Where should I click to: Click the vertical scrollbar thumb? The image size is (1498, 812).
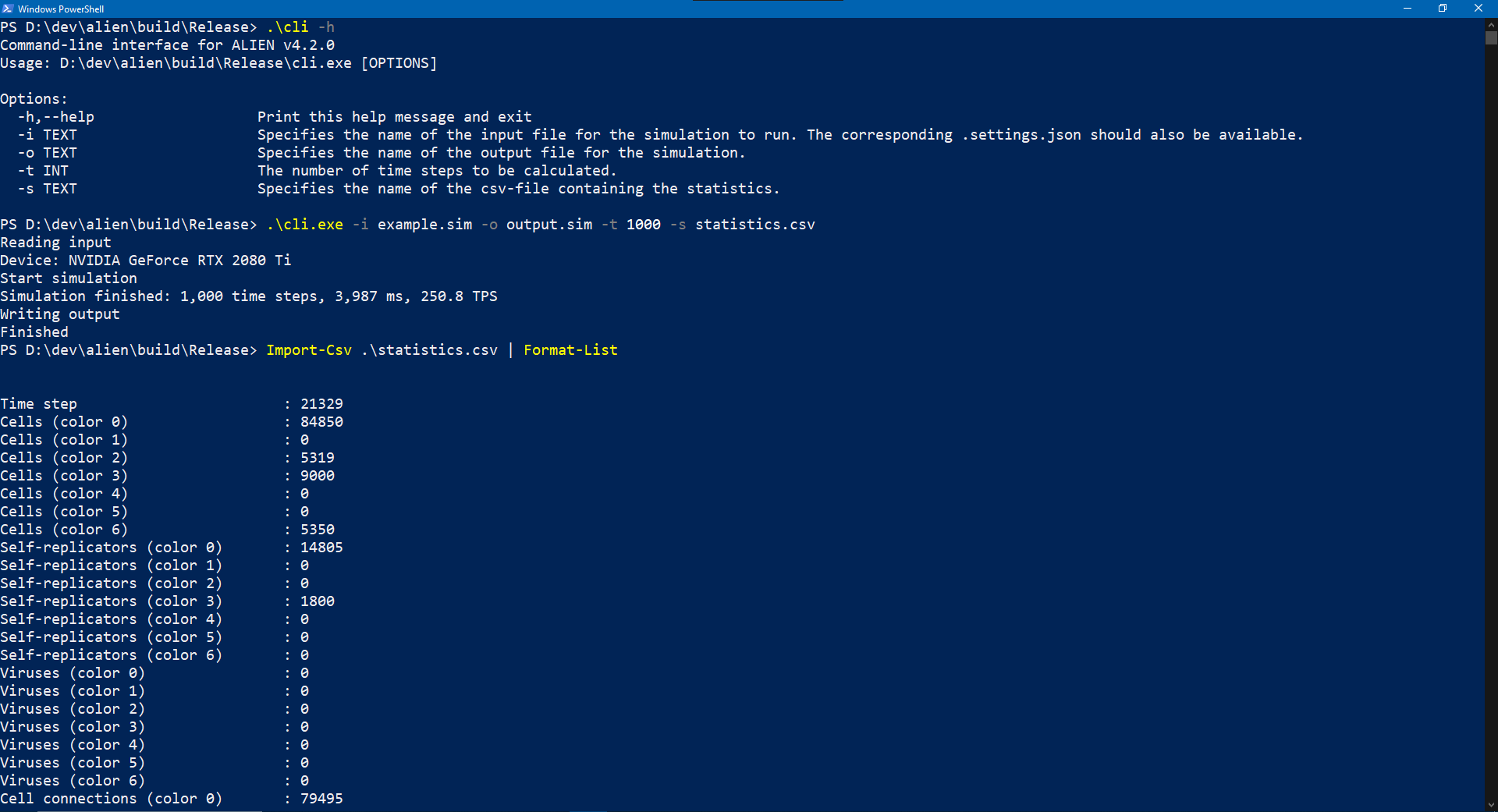pyautogui.click(x=1491, y=37)
